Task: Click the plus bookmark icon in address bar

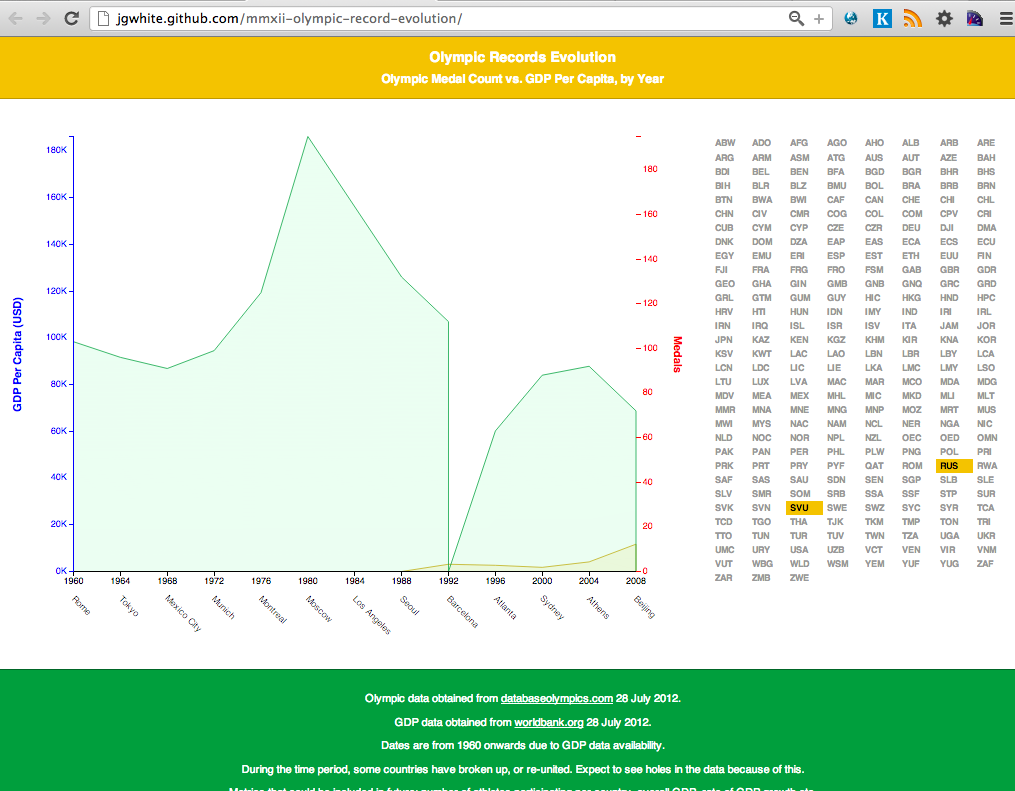Action: coord(819,19)
